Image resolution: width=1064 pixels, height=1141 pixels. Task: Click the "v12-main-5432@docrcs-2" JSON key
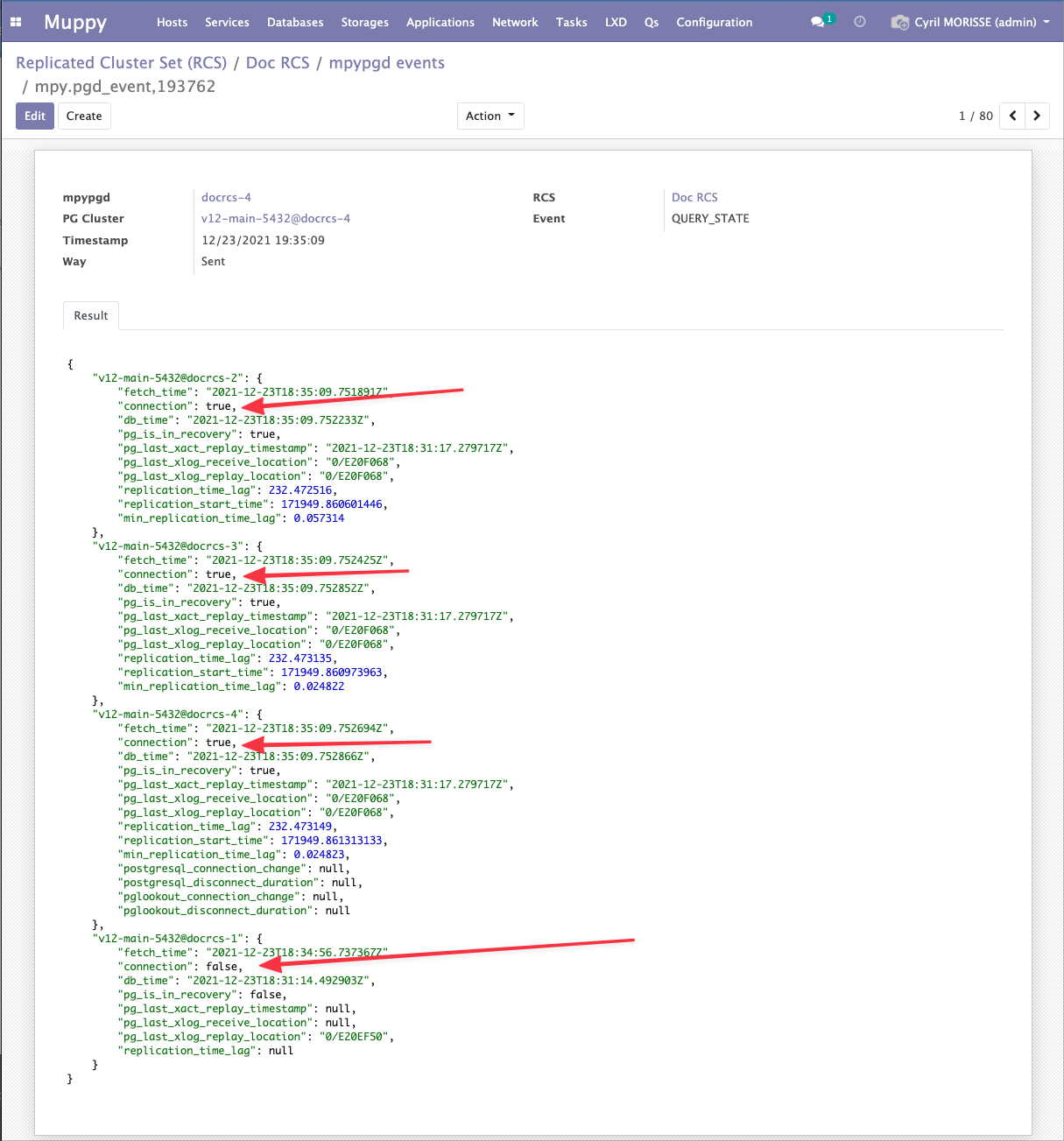[x=168, y=378]
